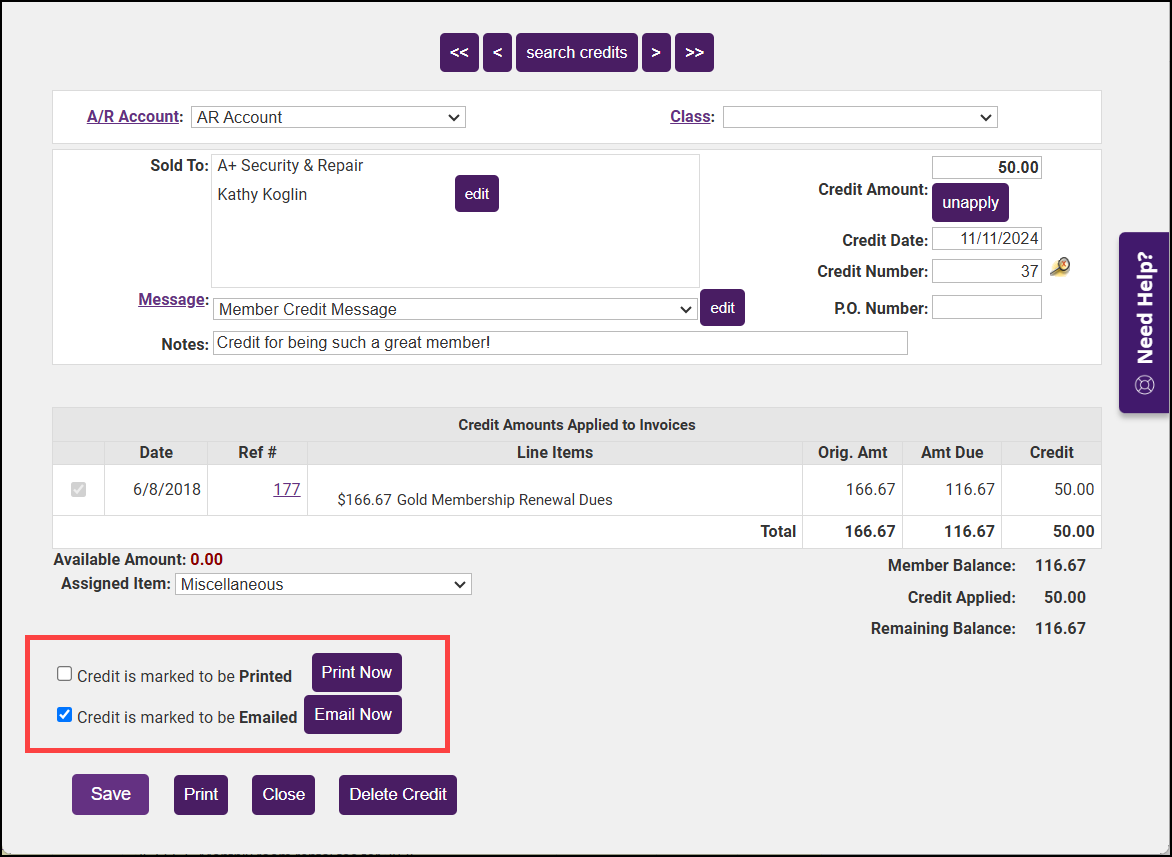Save the credit record

click(110, 794)
